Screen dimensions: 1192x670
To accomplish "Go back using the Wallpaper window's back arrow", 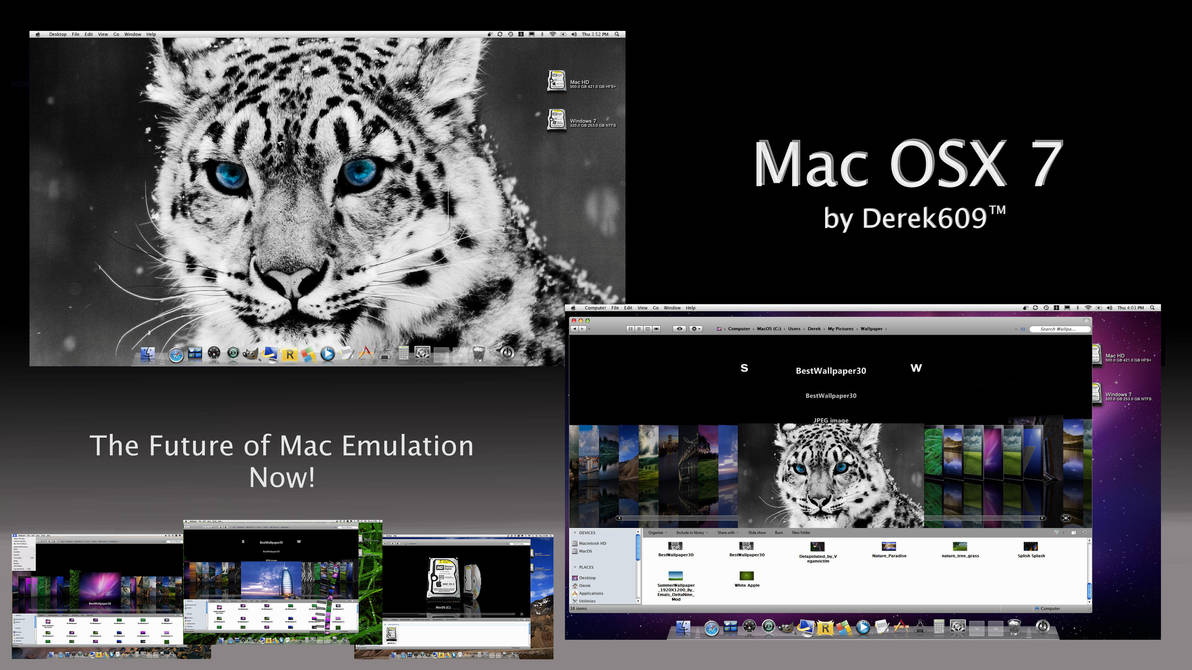I will tap(575, 329).
